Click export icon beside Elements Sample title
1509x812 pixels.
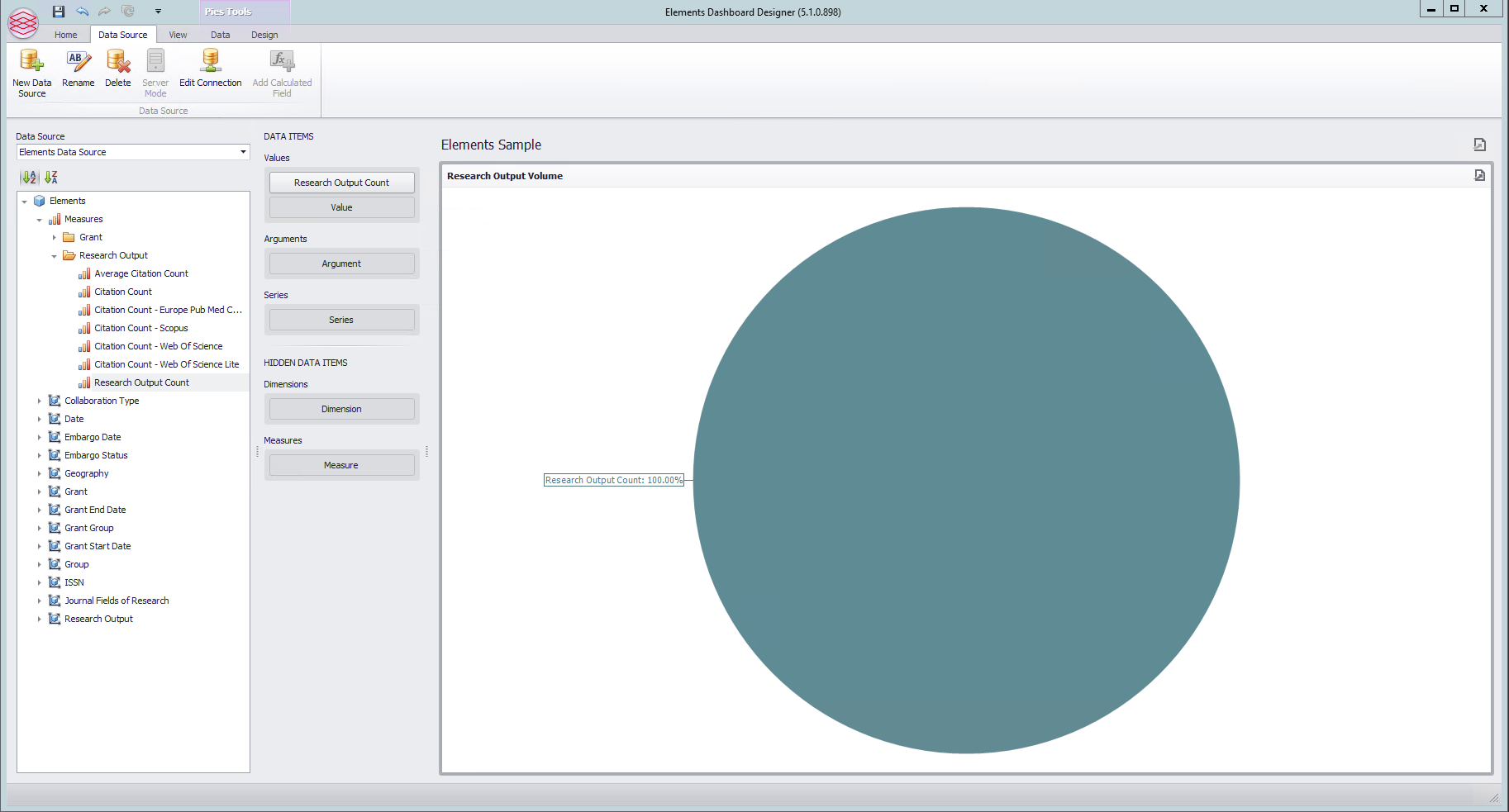point(1479,145)
